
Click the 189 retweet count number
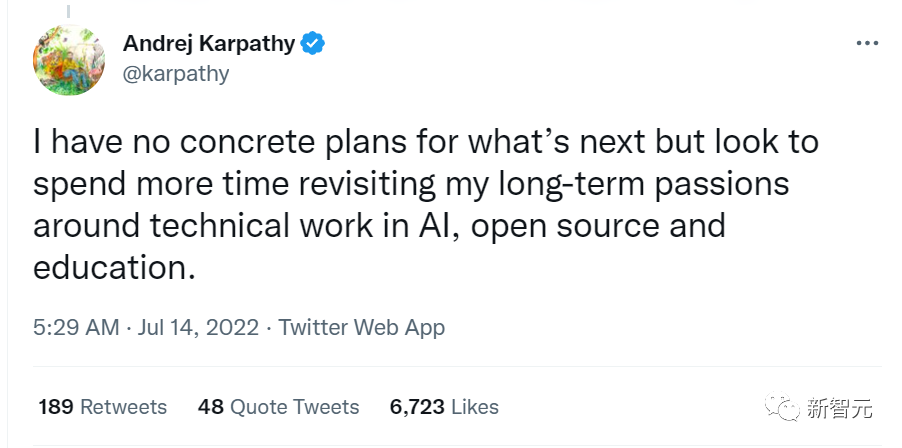pyautogui.click(x=56, y=407)
